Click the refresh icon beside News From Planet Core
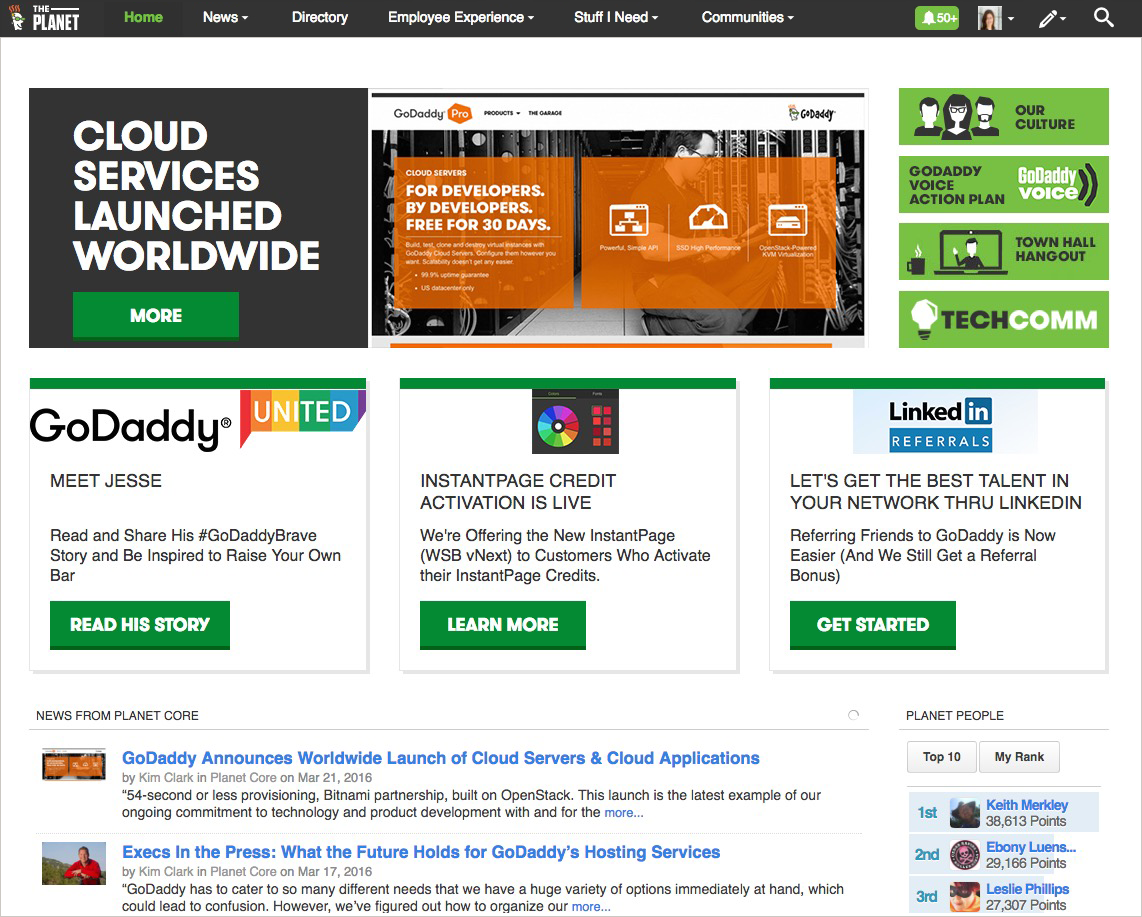The image size is (1142, 917). [854, 715]
